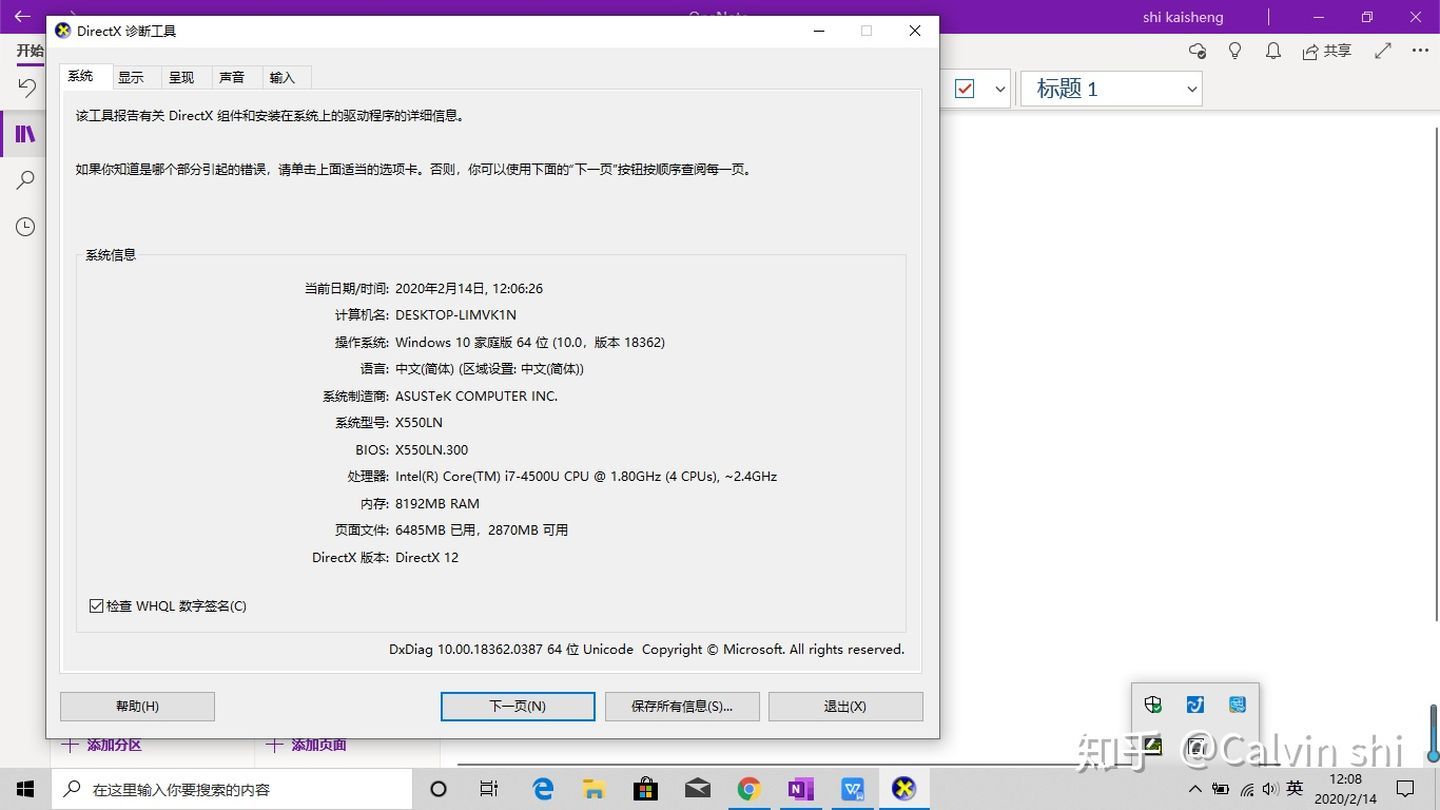Switch to OneNote taskbar icon

coord(801,789)
